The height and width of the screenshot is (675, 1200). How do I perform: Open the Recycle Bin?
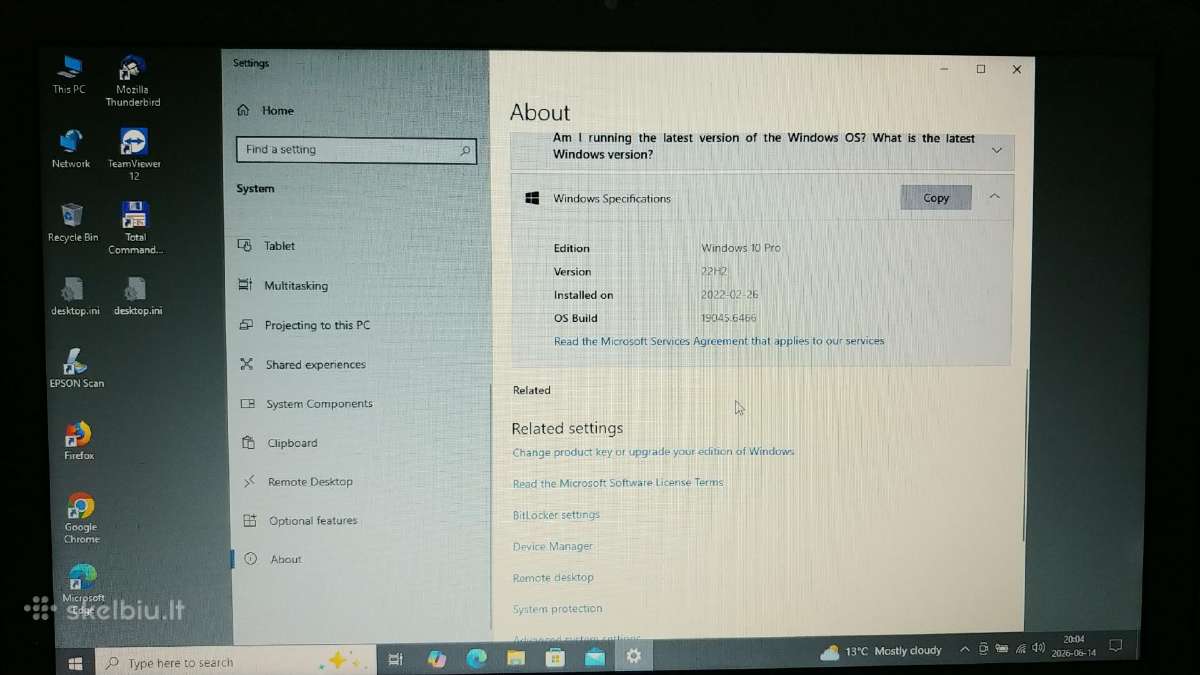pyautogui.click(x=72, y=223)
